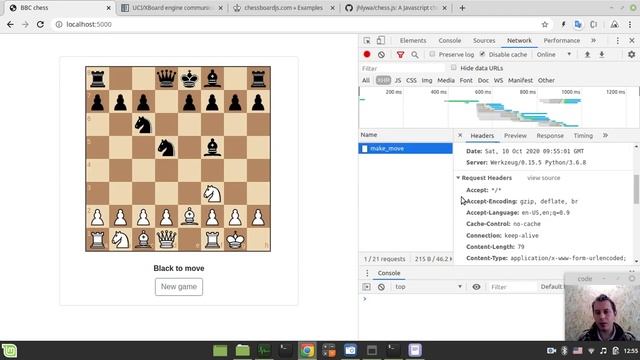
Task: Click black bishop on f5 square
Action: pyautogui.click(x=212, y=147)
